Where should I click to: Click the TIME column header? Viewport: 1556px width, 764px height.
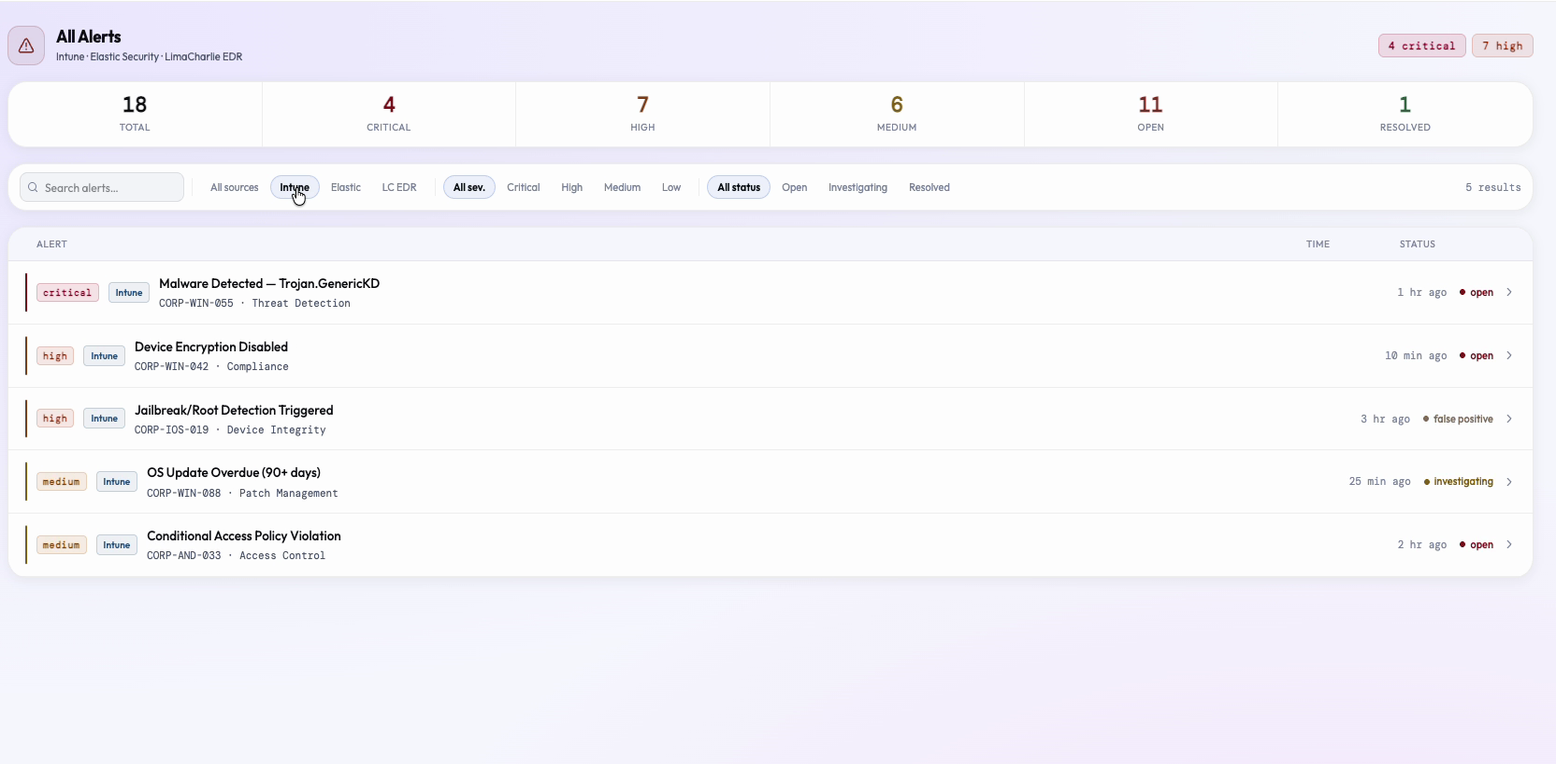pyautogui.click(x=1318, y=244)
